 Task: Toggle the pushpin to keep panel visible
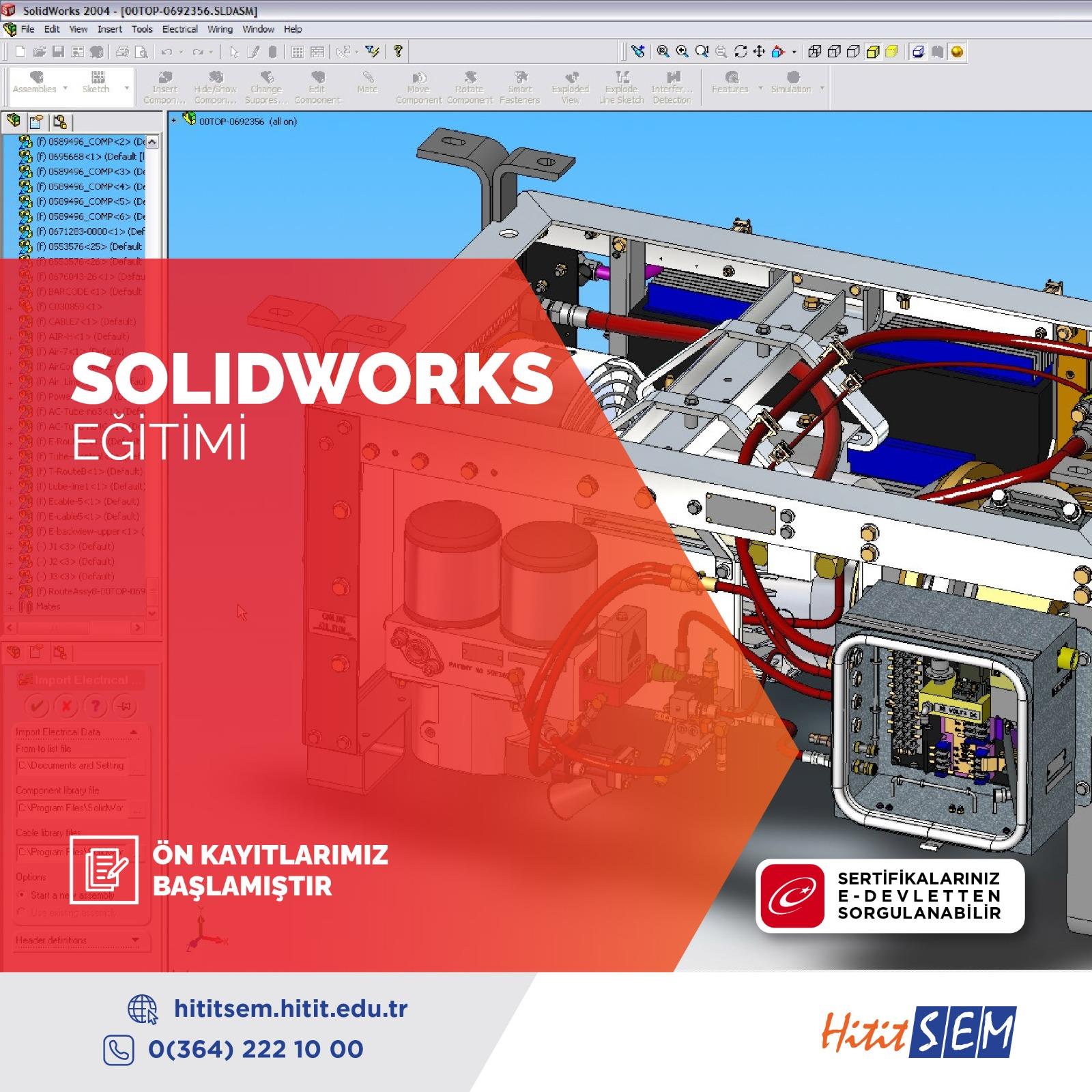125,706
